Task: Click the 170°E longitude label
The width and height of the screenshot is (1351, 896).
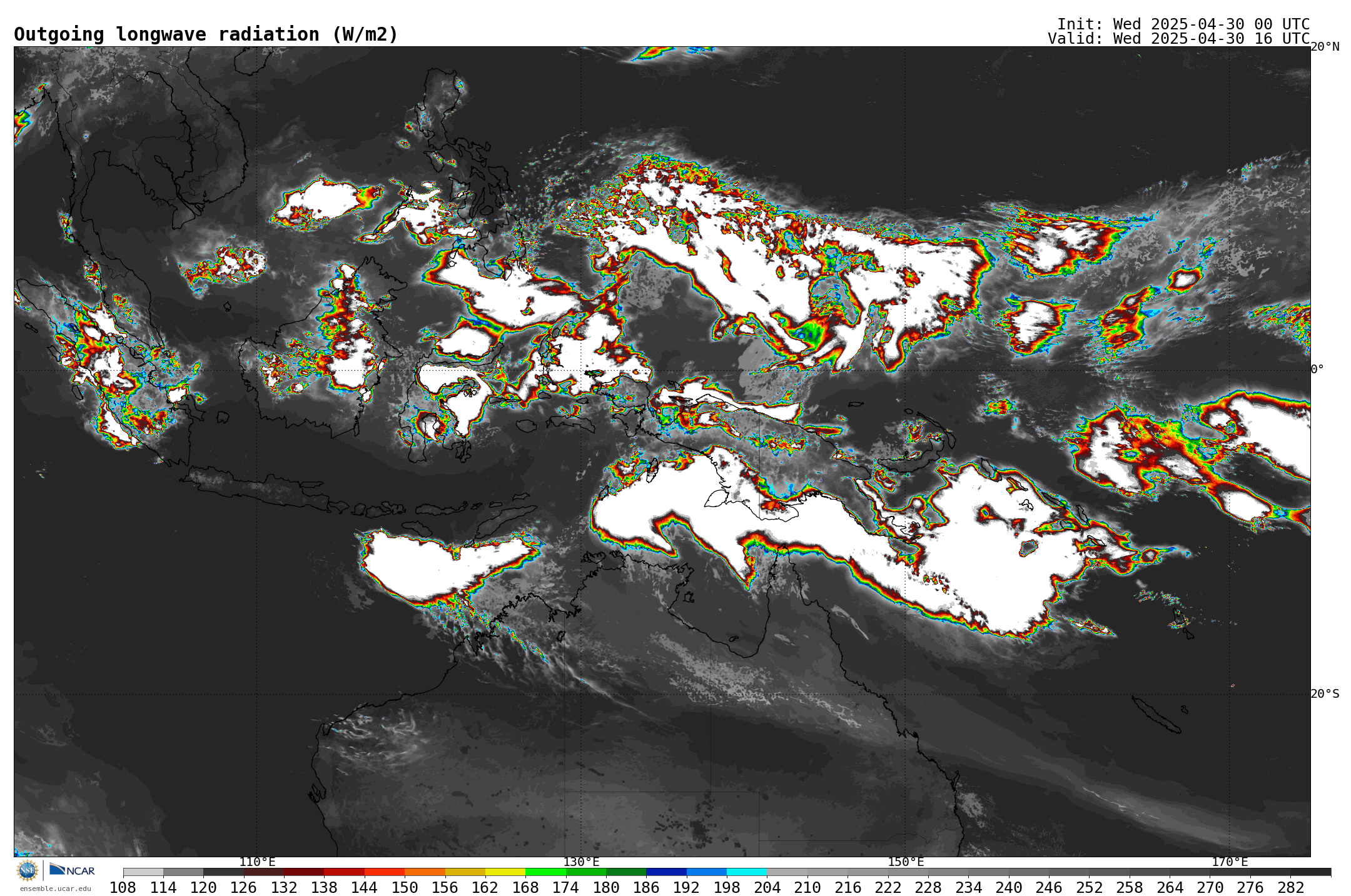Action: click(1230, 862)
